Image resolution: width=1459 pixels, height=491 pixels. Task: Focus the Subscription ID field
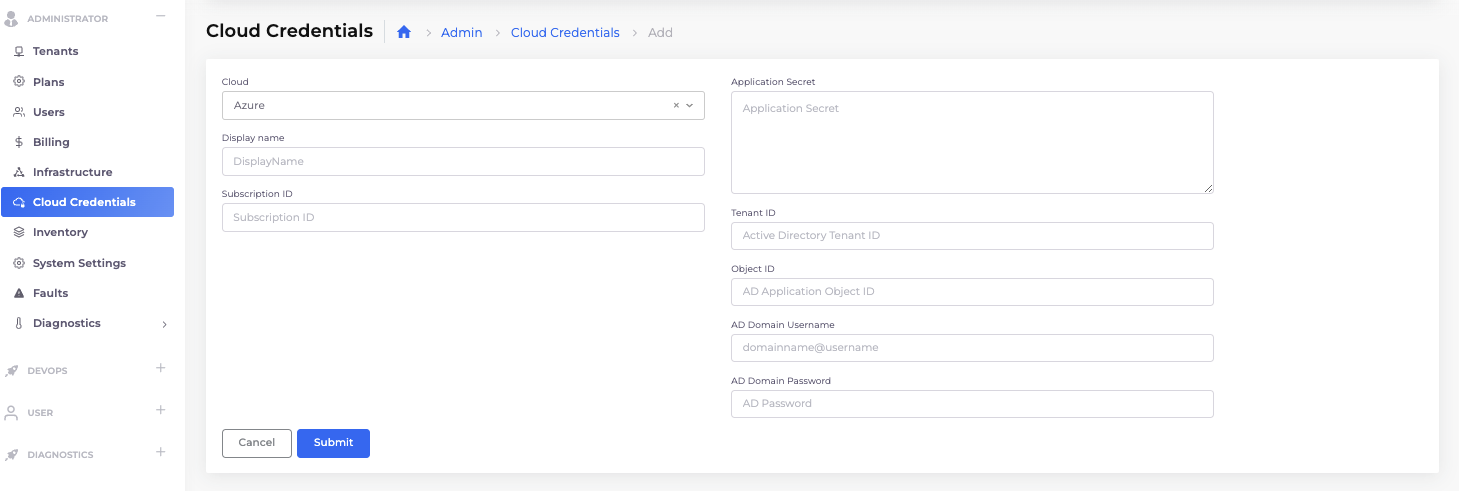coord(463,217)
